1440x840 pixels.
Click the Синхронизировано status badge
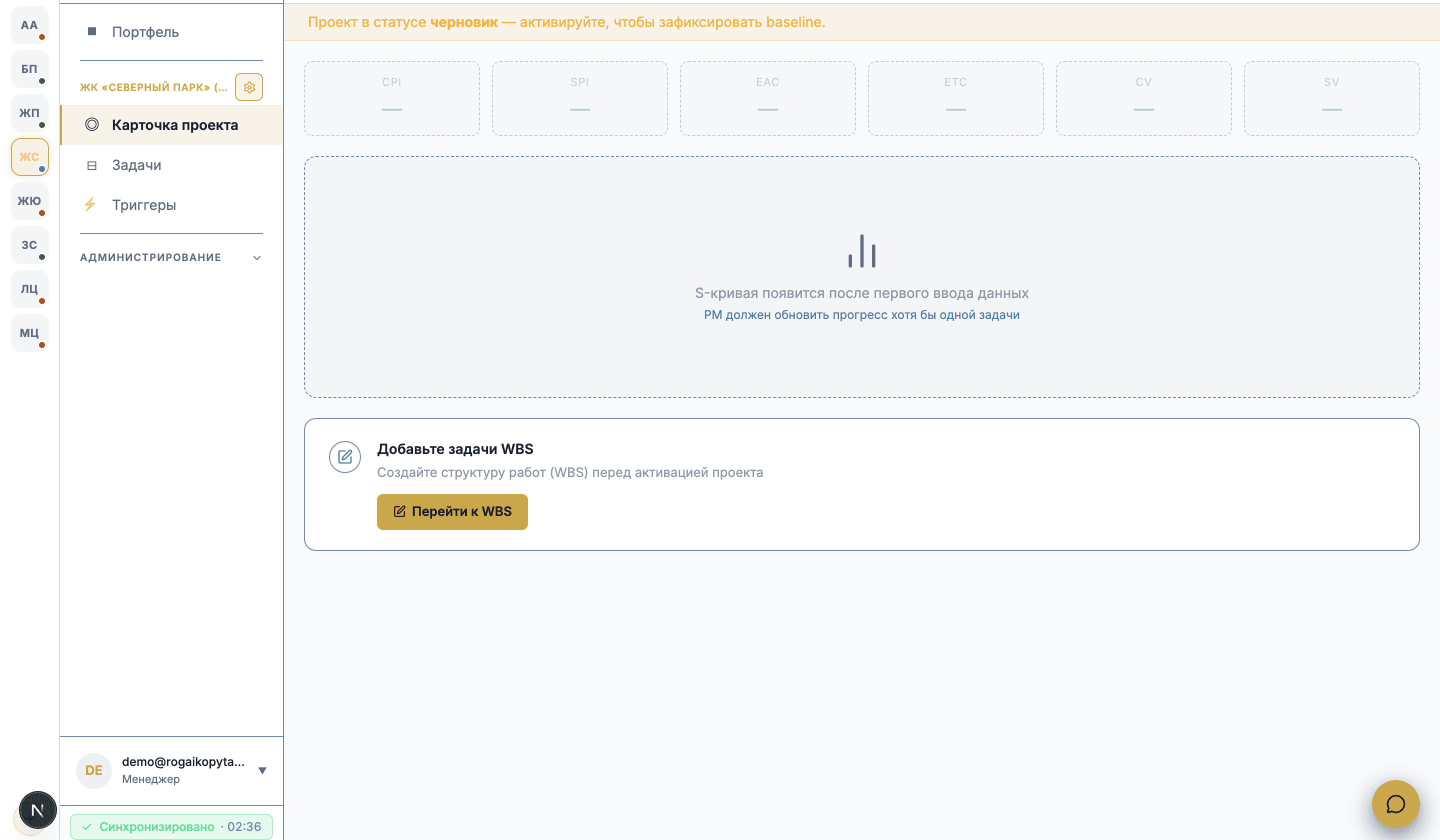click(171, 827)
